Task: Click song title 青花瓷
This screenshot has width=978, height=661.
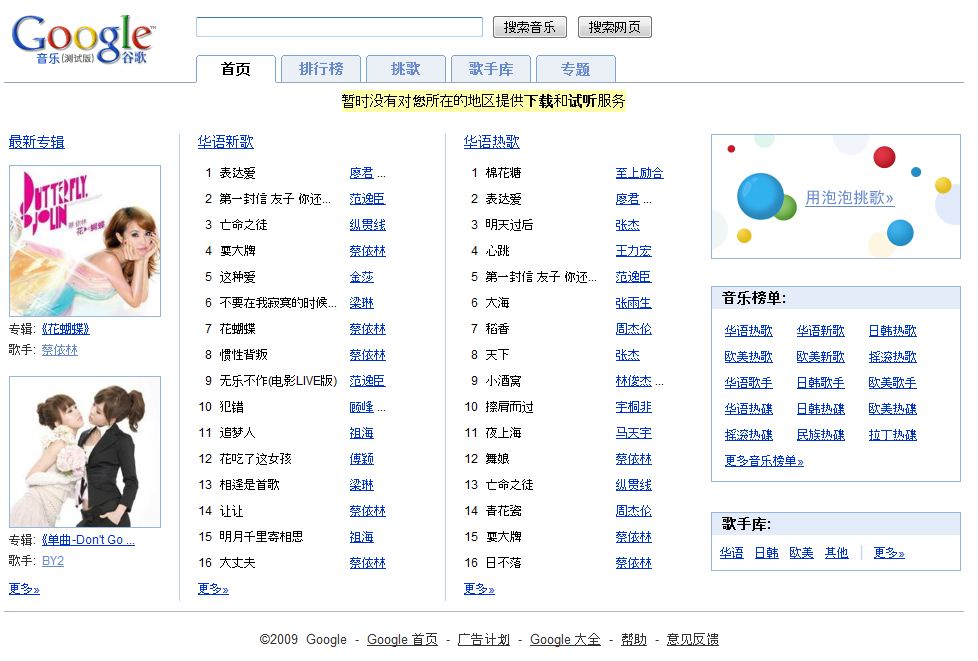Action: click(x=503, y=511)
